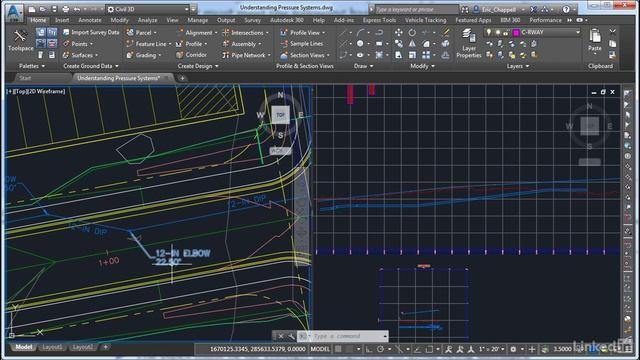Select the Rotate tool in Modify panel

[412, 32]
